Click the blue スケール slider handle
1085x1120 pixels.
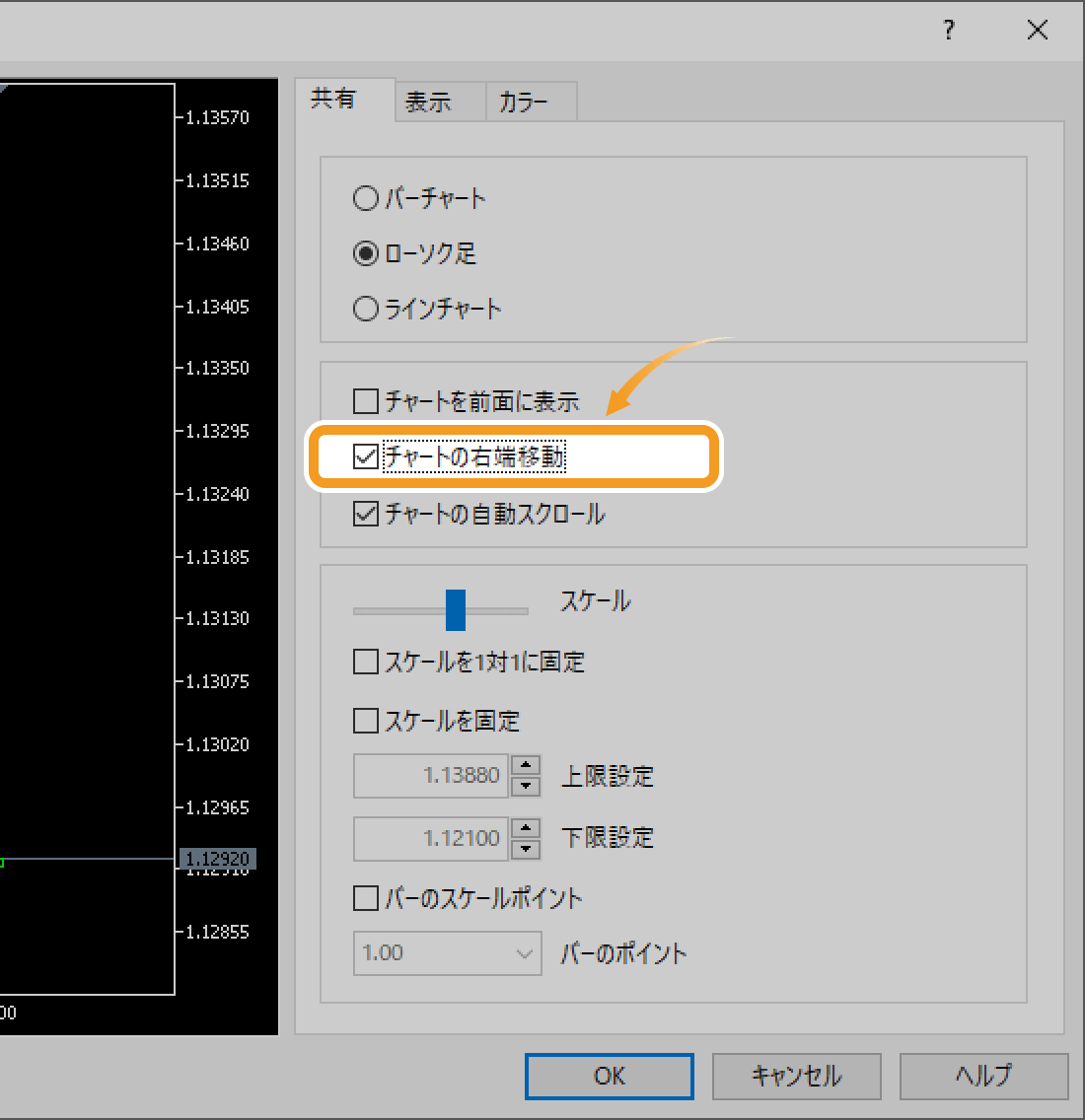click(456, 610)
